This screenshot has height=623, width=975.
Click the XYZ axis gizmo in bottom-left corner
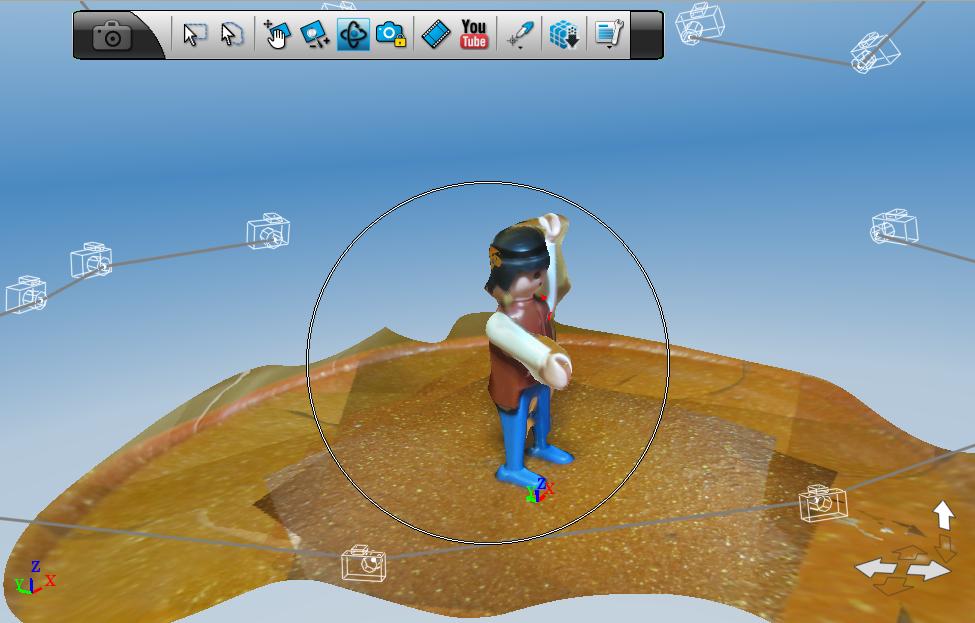point(34,578)
